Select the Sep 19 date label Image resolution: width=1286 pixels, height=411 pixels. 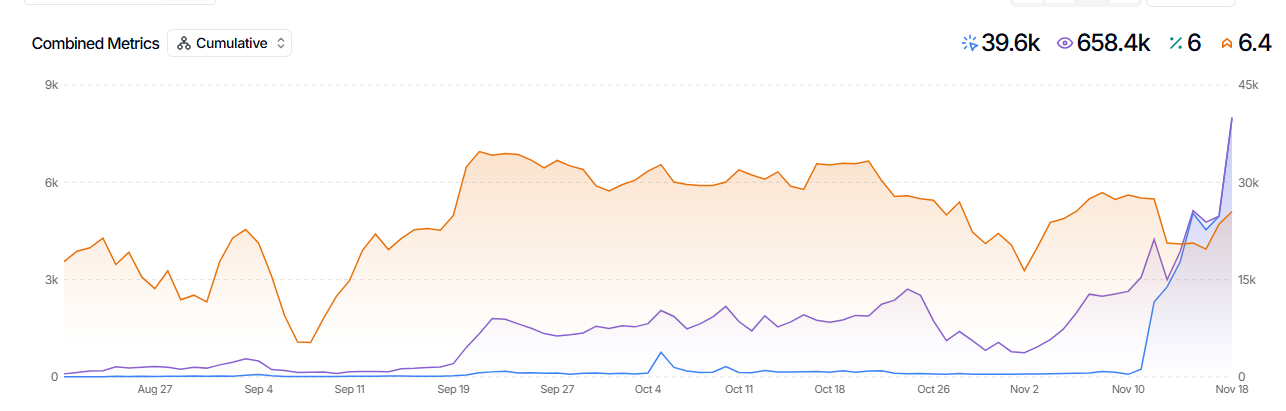coord(455,389)
